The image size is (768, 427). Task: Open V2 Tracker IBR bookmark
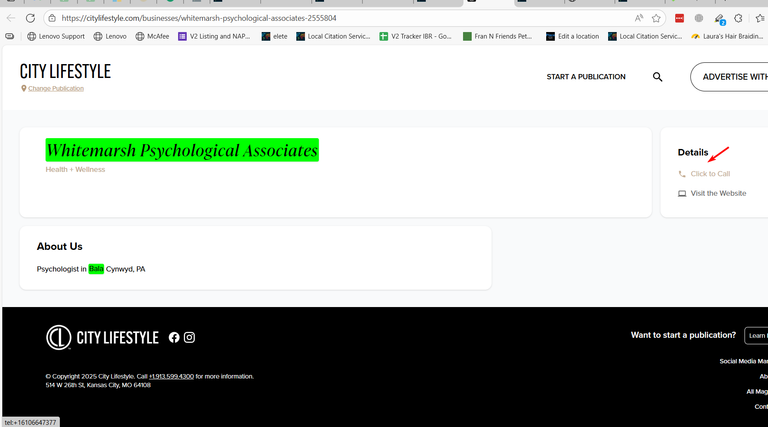coord(415,36)
